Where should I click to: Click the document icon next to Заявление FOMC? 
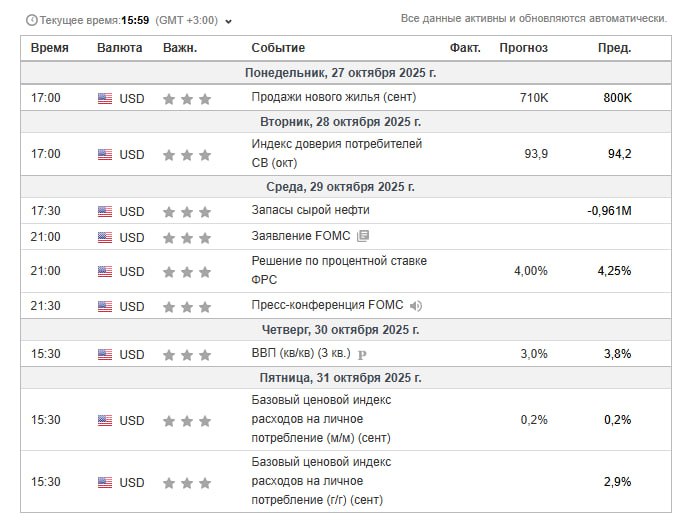[363, 237]
